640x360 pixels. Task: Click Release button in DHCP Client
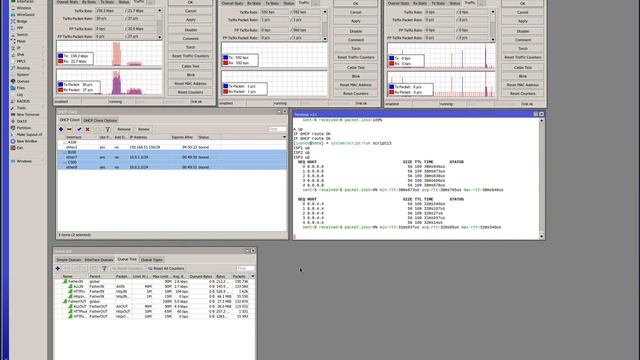[x=124, y=129]
